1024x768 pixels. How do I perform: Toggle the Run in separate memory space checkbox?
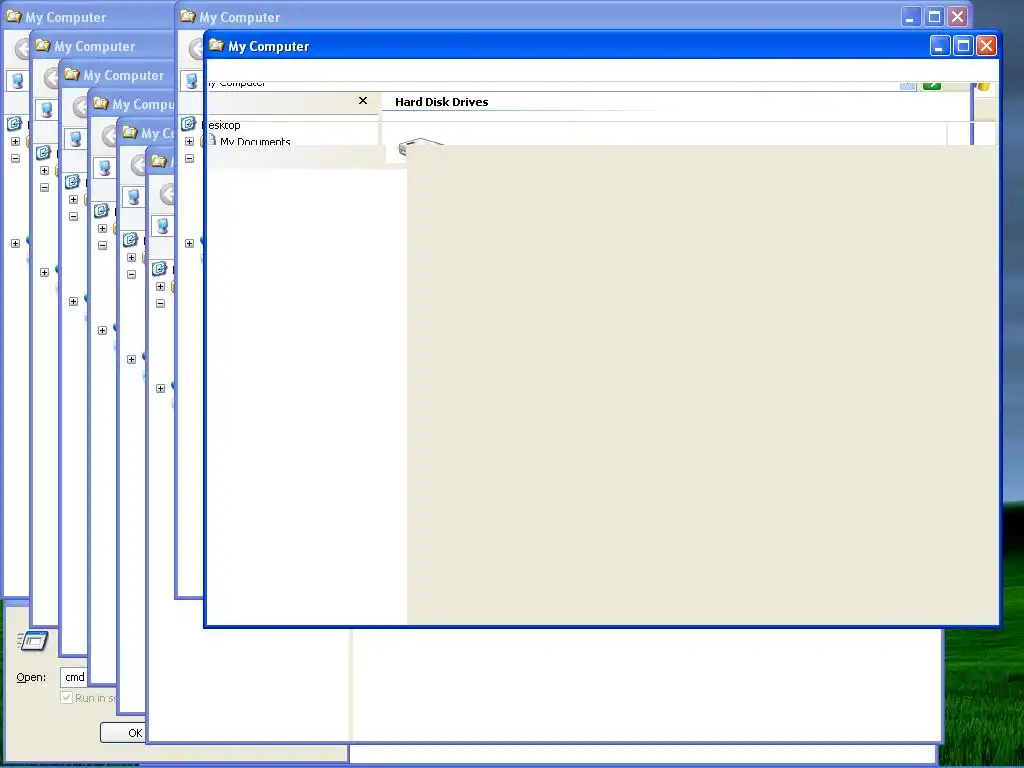[x=66, y=697]
